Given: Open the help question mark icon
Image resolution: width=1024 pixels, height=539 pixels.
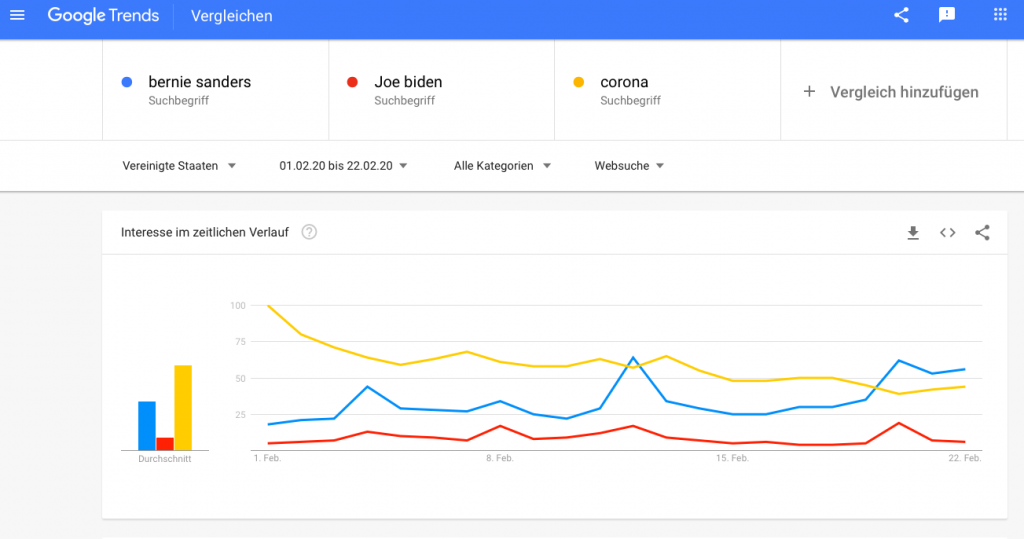Looking at the screenshot, I should (309, 232).
